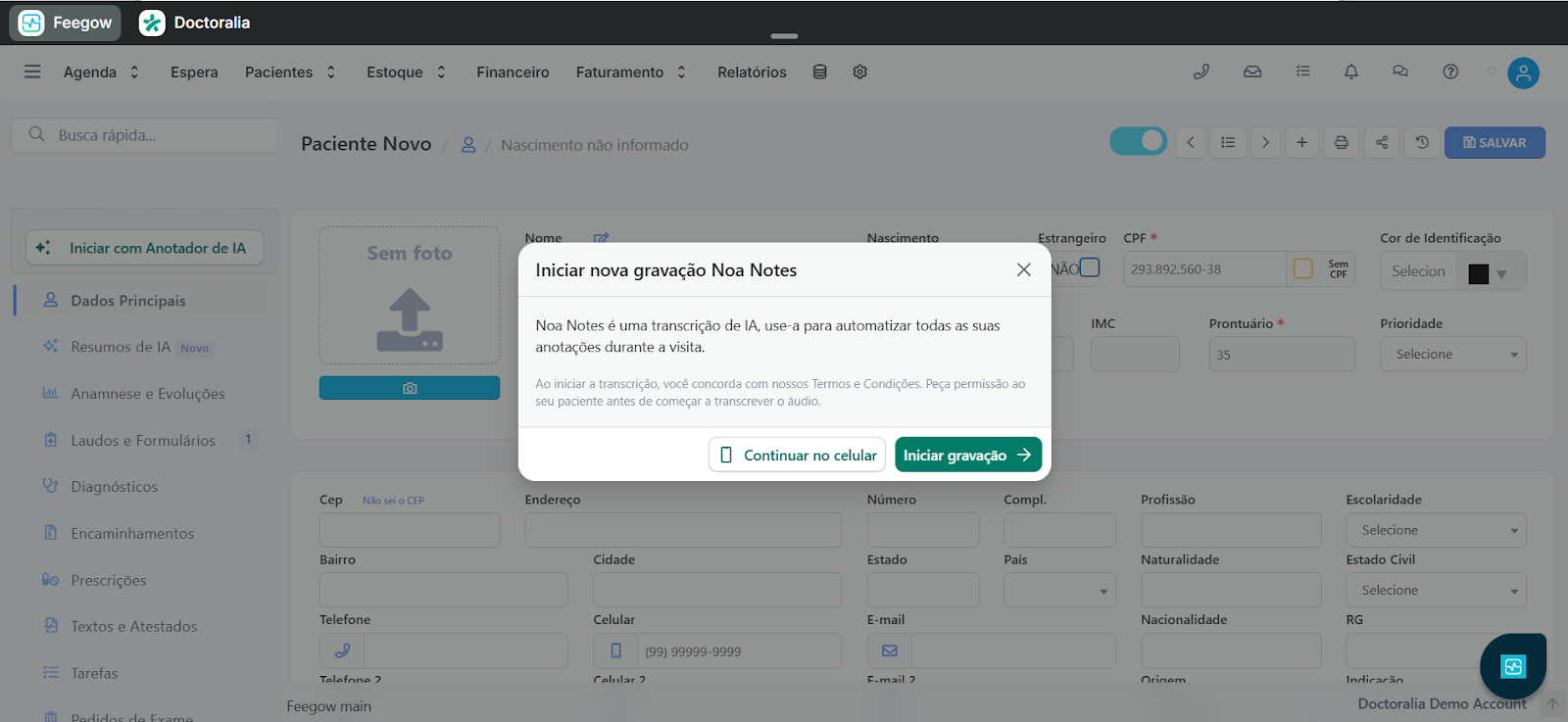Image resolution: width=1568 pixels, height=722 pixels.
Task: Open notifications bell
Action: 1351,72
